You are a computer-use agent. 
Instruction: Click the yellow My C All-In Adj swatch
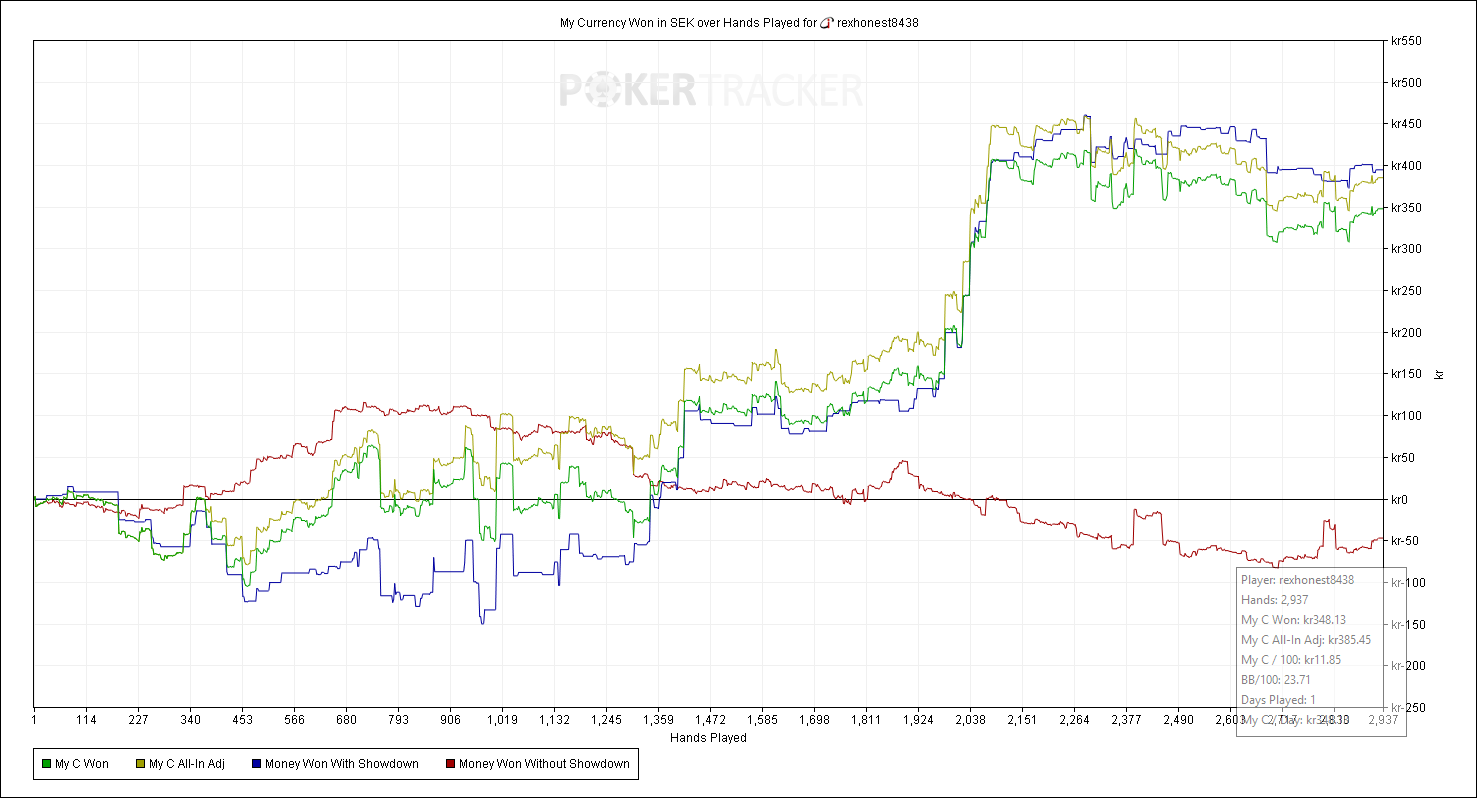[140, 764]
